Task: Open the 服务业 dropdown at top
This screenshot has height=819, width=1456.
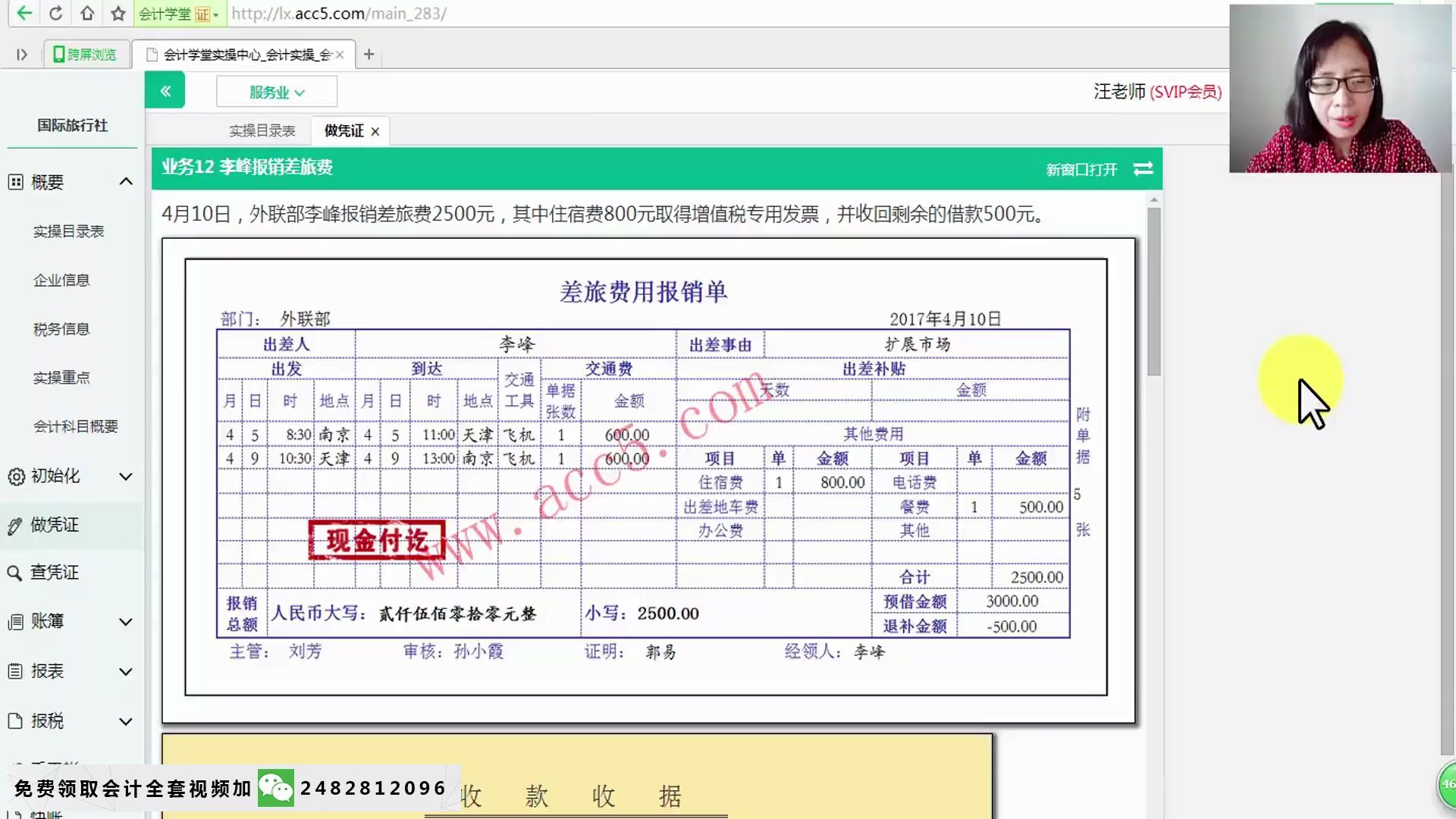Action: coord(276,90)
